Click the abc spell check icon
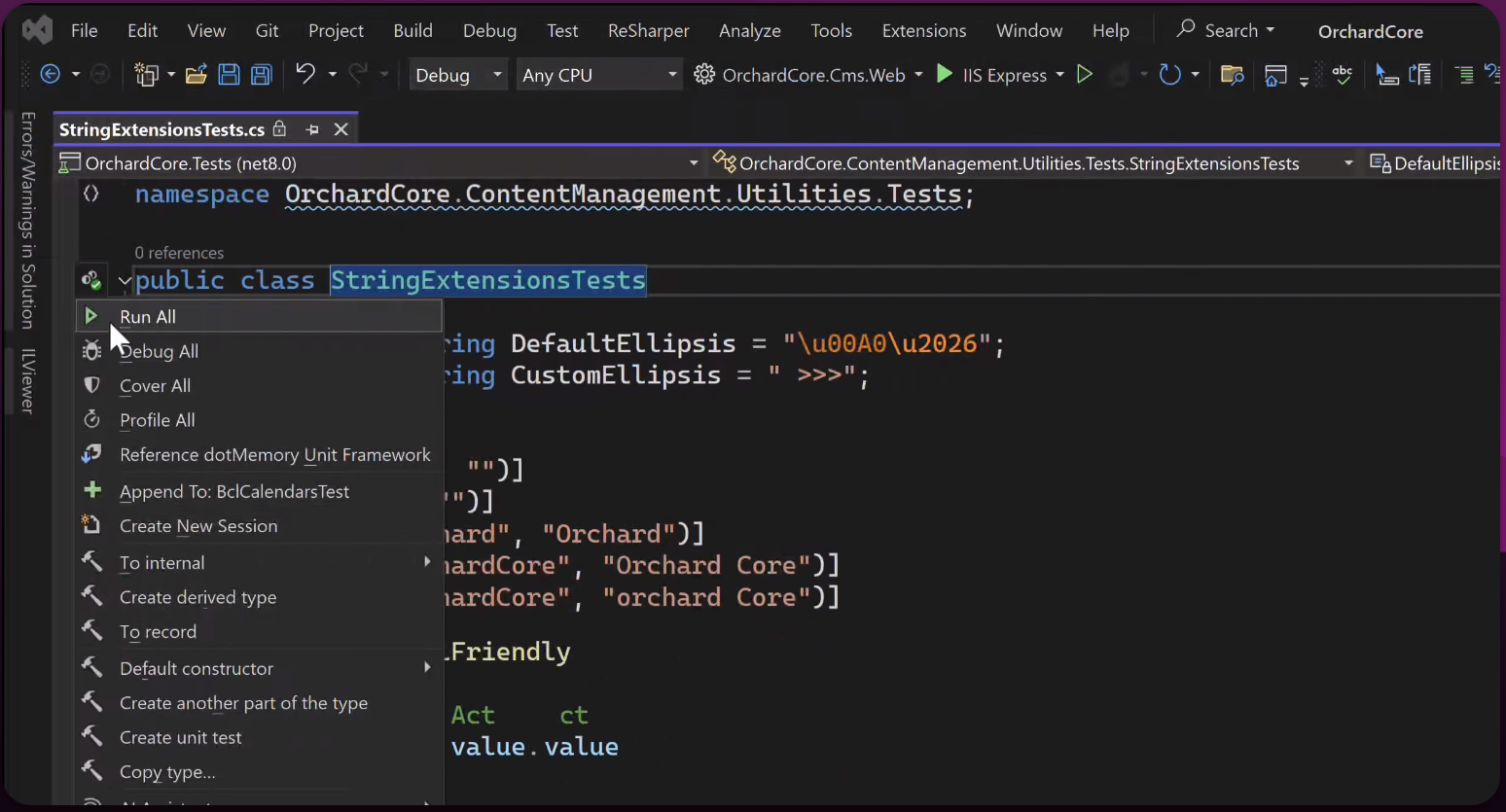 [1343, 74]
